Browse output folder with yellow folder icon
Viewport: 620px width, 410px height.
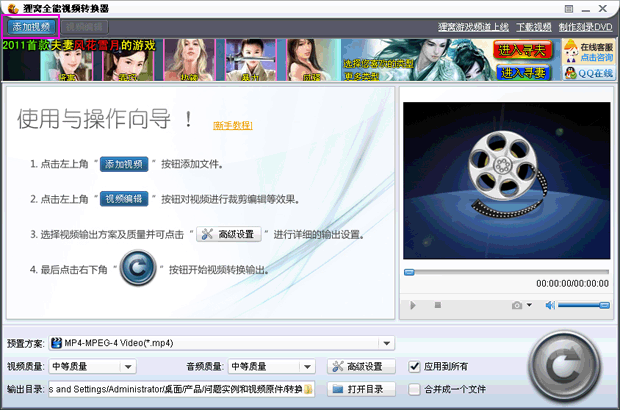[x=309, y=389]
